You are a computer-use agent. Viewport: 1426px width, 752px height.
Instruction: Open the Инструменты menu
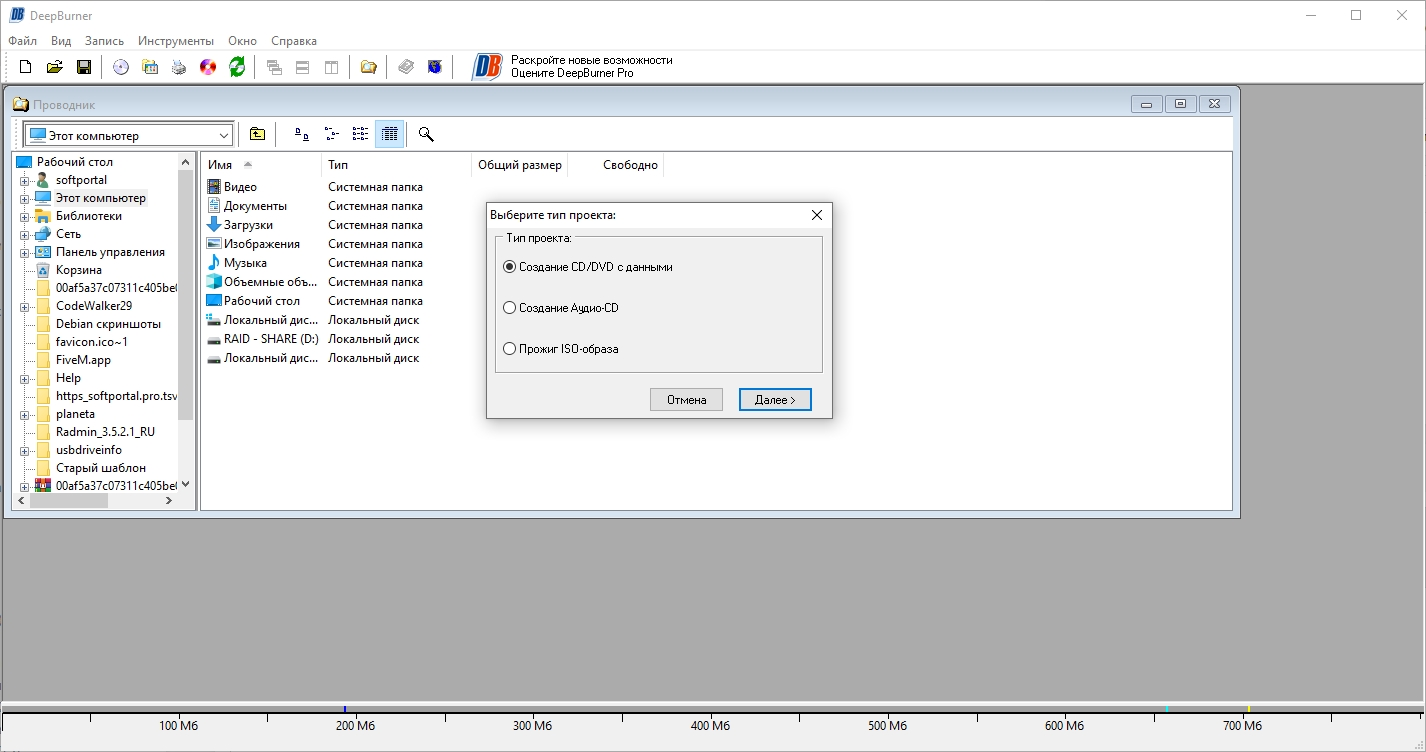pyautogui.click(x=176, y=41)
